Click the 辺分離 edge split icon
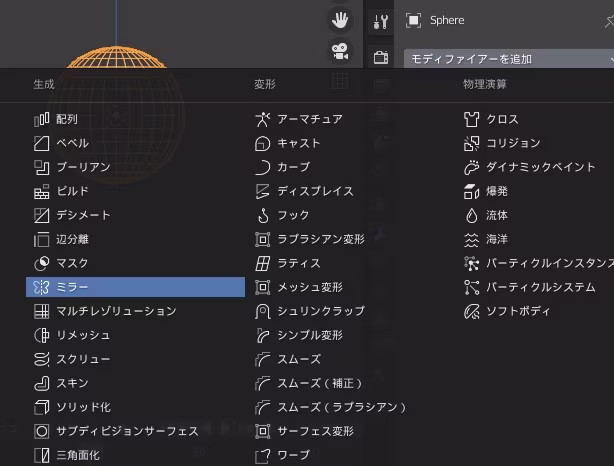614x466 pixels. pyautogui.click(x=42, y=240)
